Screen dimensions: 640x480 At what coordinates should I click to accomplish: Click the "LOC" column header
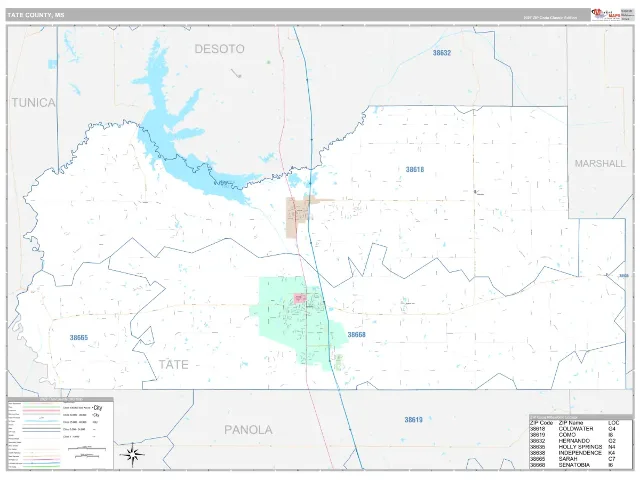click(613, 423)
